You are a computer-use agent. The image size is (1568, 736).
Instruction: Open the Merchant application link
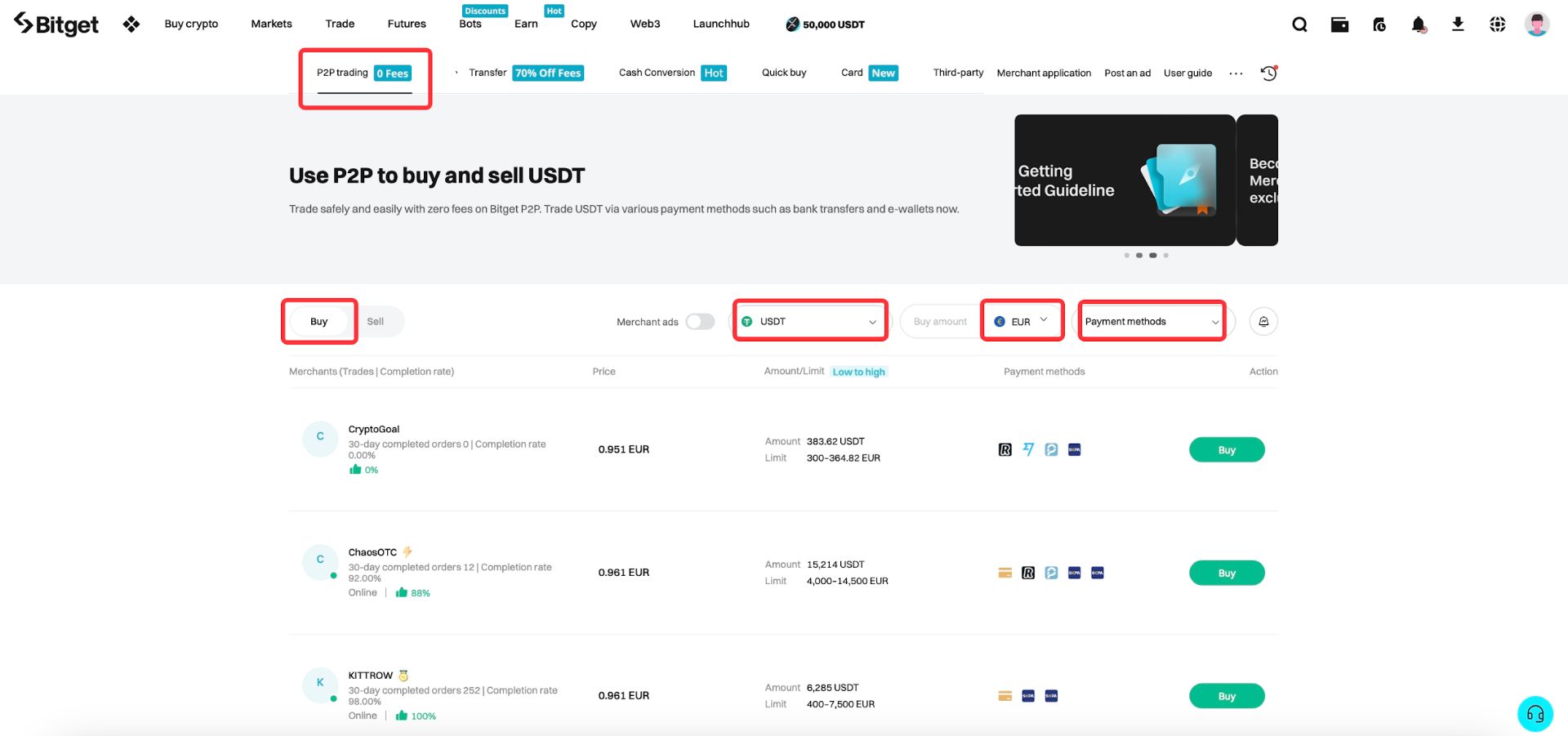1044,73
